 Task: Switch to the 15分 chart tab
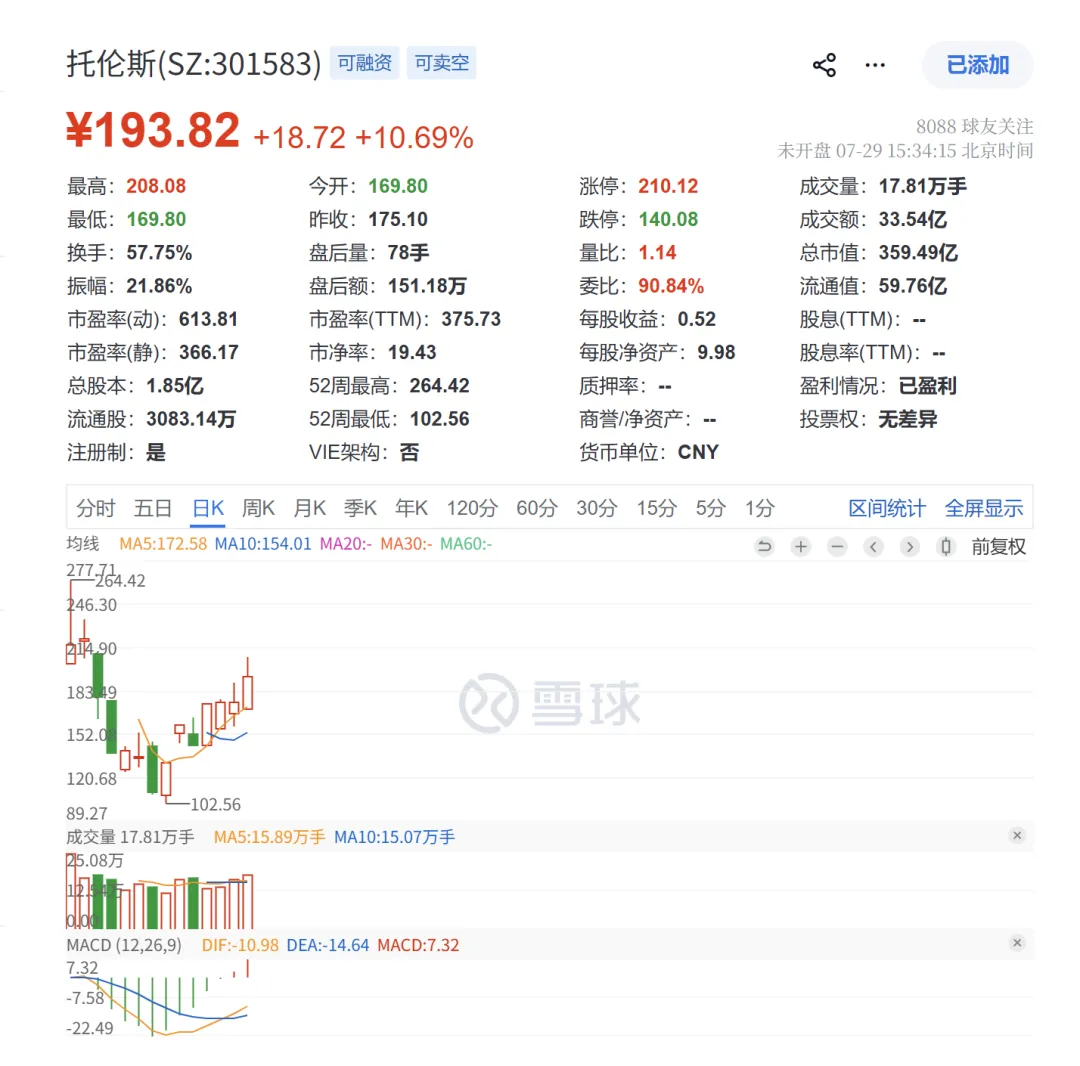[x=656, y=508]
